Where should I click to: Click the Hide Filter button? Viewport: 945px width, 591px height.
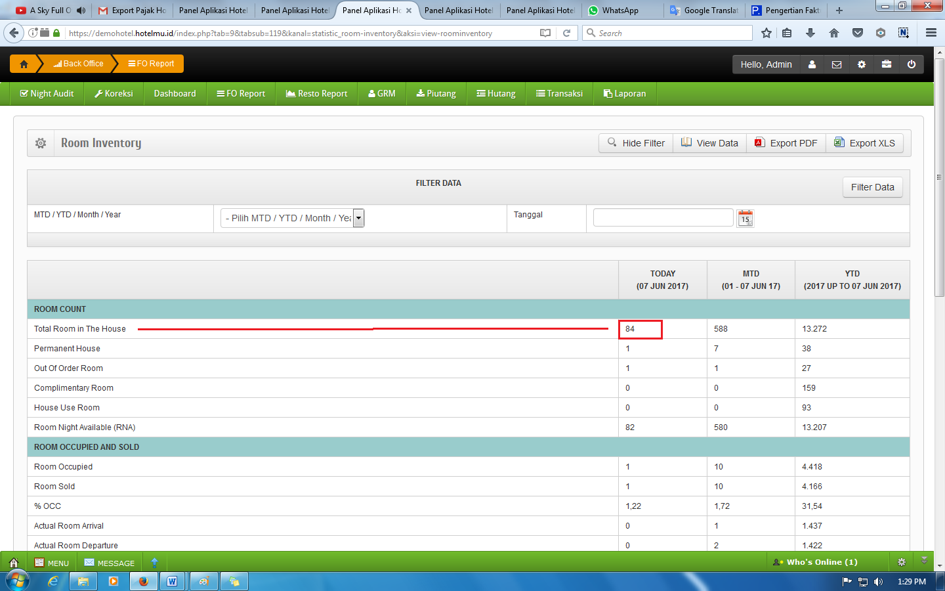(635, 143)
